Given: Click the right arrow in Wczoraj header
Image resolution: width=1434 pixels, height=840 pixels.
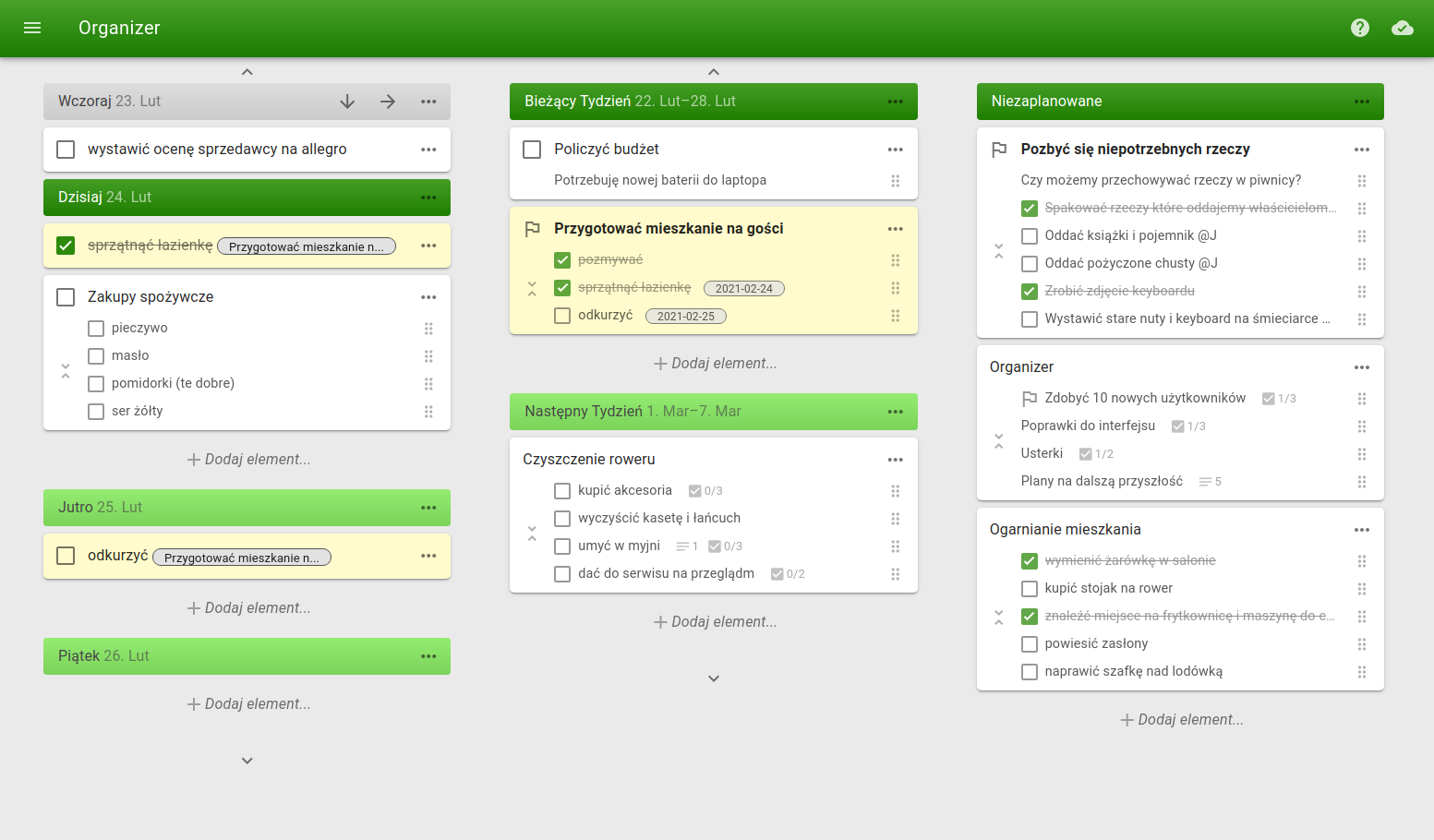Looking at the screenshot, I should coord(388,102).
